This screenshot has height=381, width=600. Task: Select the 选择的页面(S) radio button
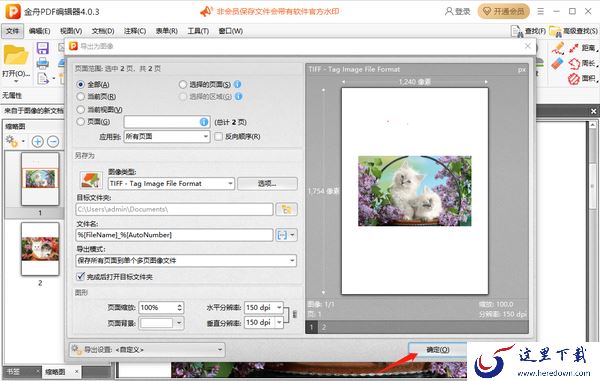click(x=183, y=84)
